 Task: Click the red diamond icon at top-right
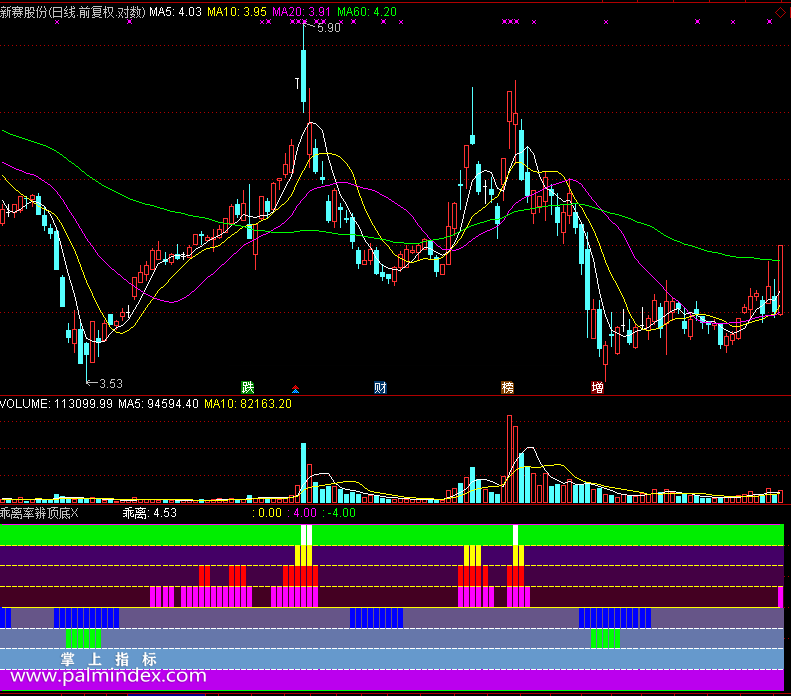[780, 12]
